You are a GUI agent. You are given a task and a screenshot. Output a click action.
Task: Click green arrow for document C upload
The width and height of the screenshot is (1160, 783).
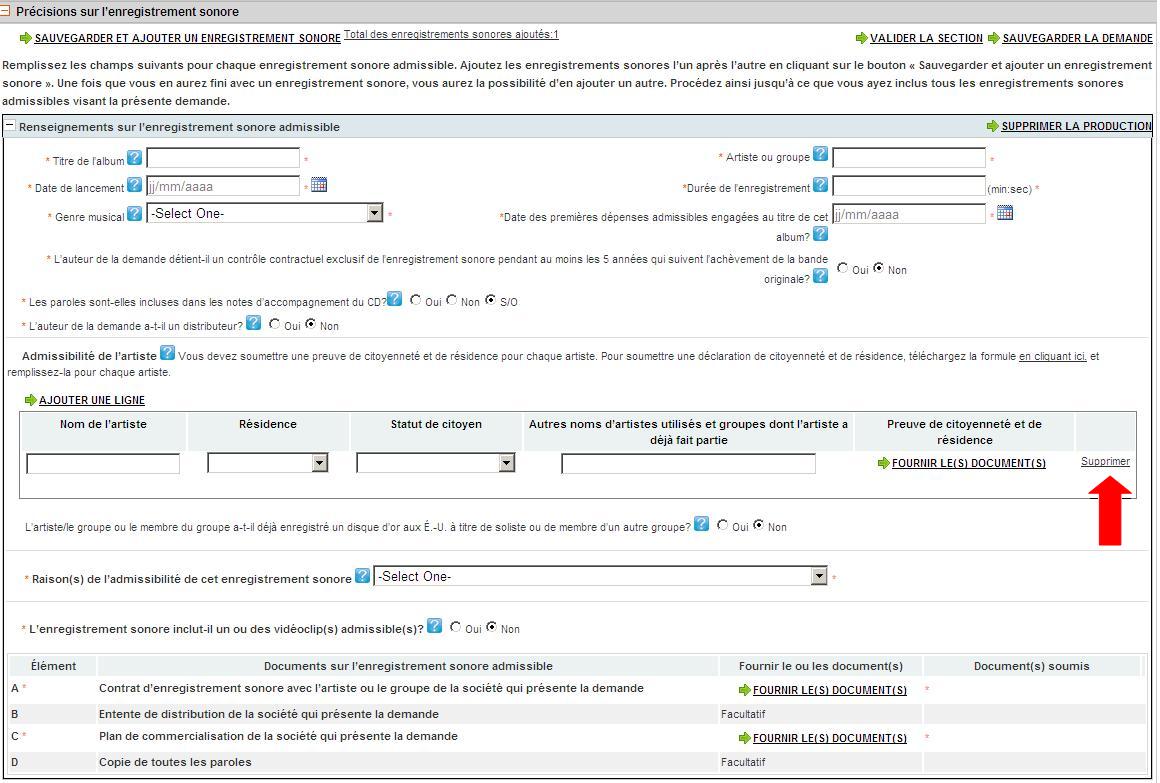(x=744, y=738)
